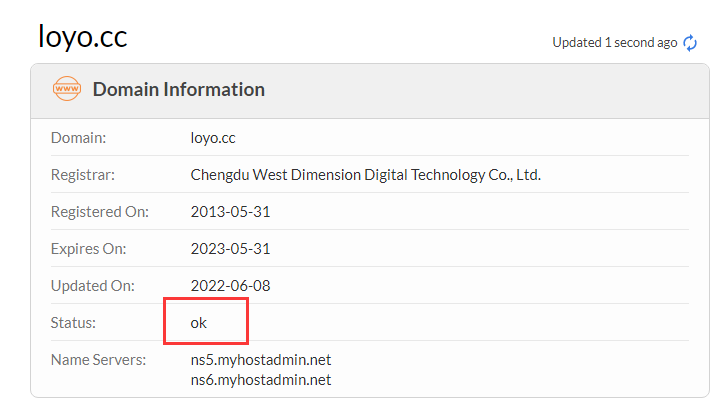Screen dimensions: 720x412
Task: Click the "Registrar:" field label
Action: 83,175
